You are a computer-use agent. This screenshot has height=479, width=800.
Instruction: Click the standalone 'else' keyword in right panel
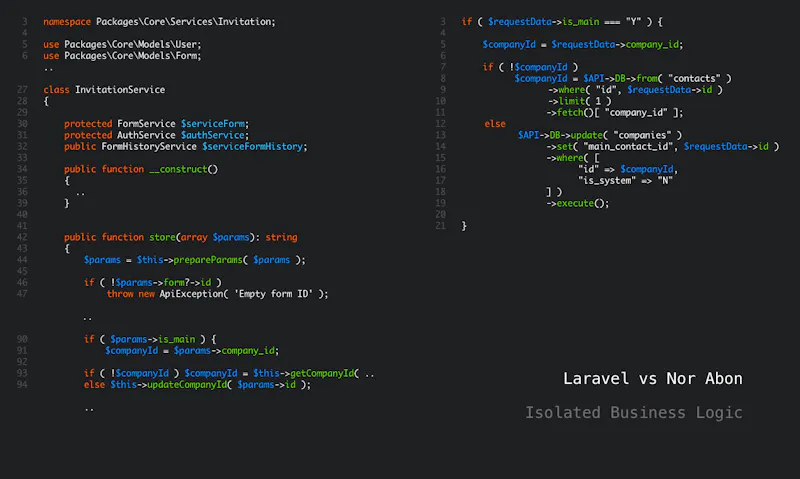[495, 124]
